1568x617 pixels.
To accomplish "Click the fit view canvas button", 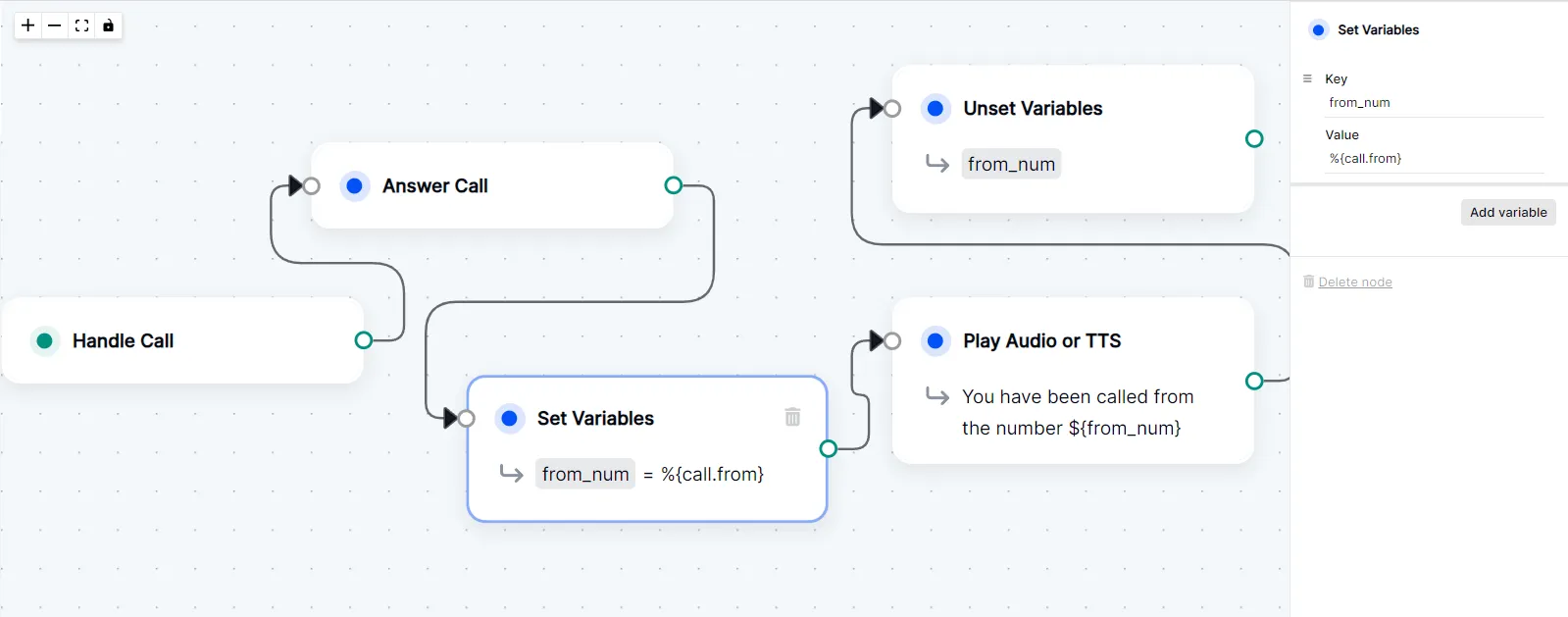I will click(x=82, y=26).
